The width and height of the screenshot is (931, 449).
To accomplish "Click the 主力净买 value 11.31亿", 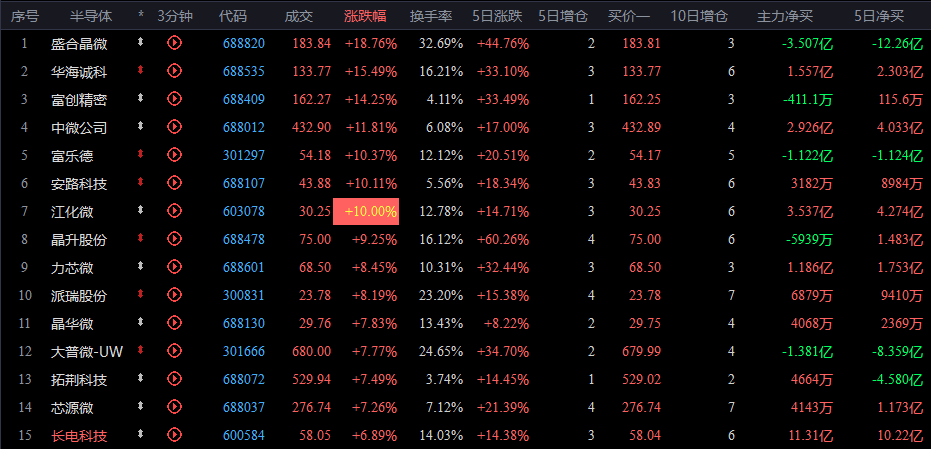I will (x=810, y=436).
